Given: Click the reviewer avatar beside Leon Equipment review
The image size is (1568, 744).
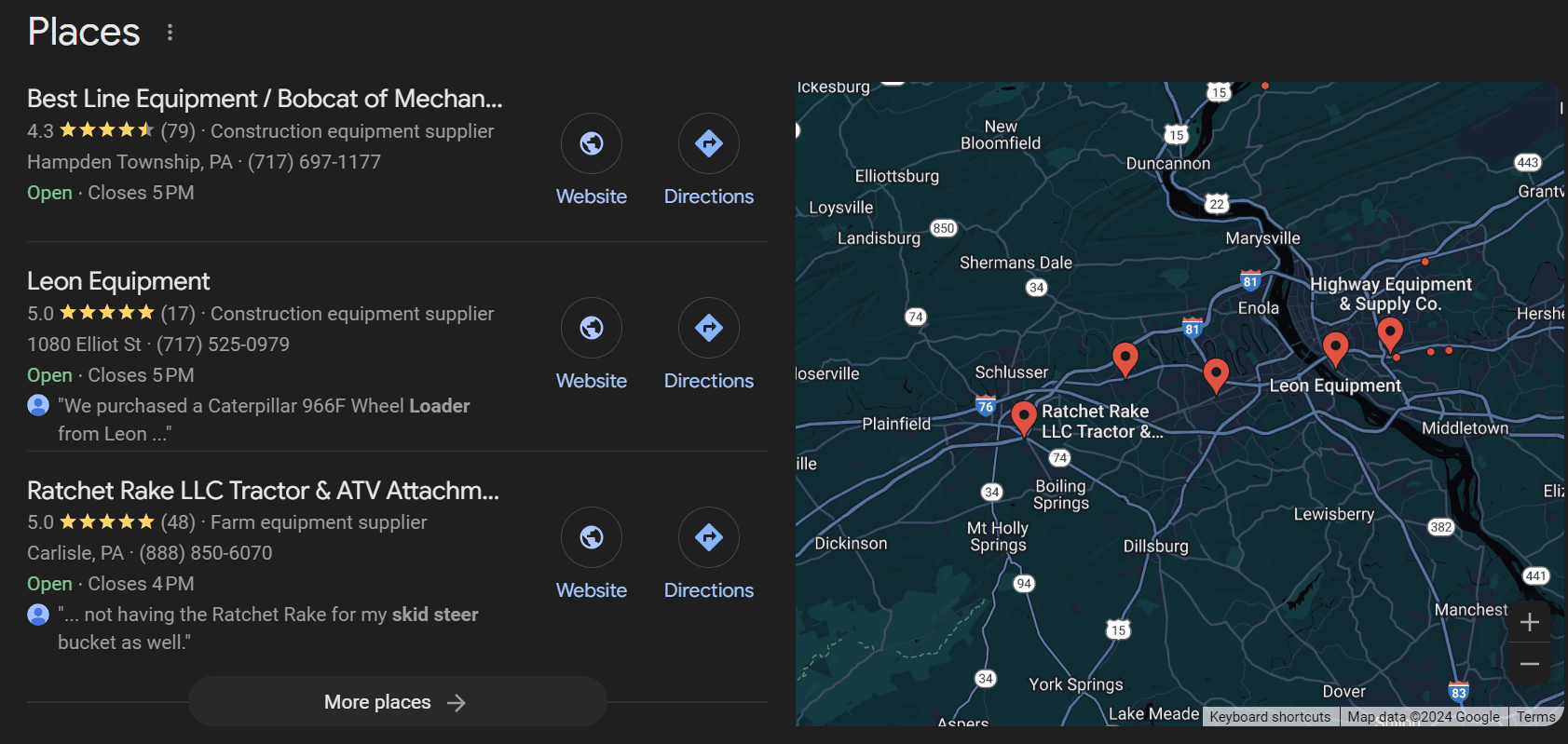Looking at the screenshot, I should pos(38,405).
